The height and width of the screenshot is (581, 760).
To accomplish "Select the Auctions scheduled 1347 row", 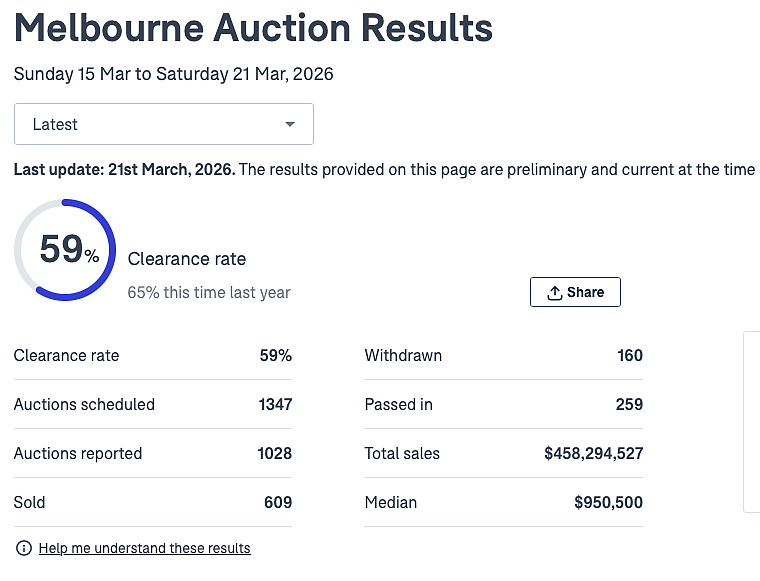I will point(153,404).
